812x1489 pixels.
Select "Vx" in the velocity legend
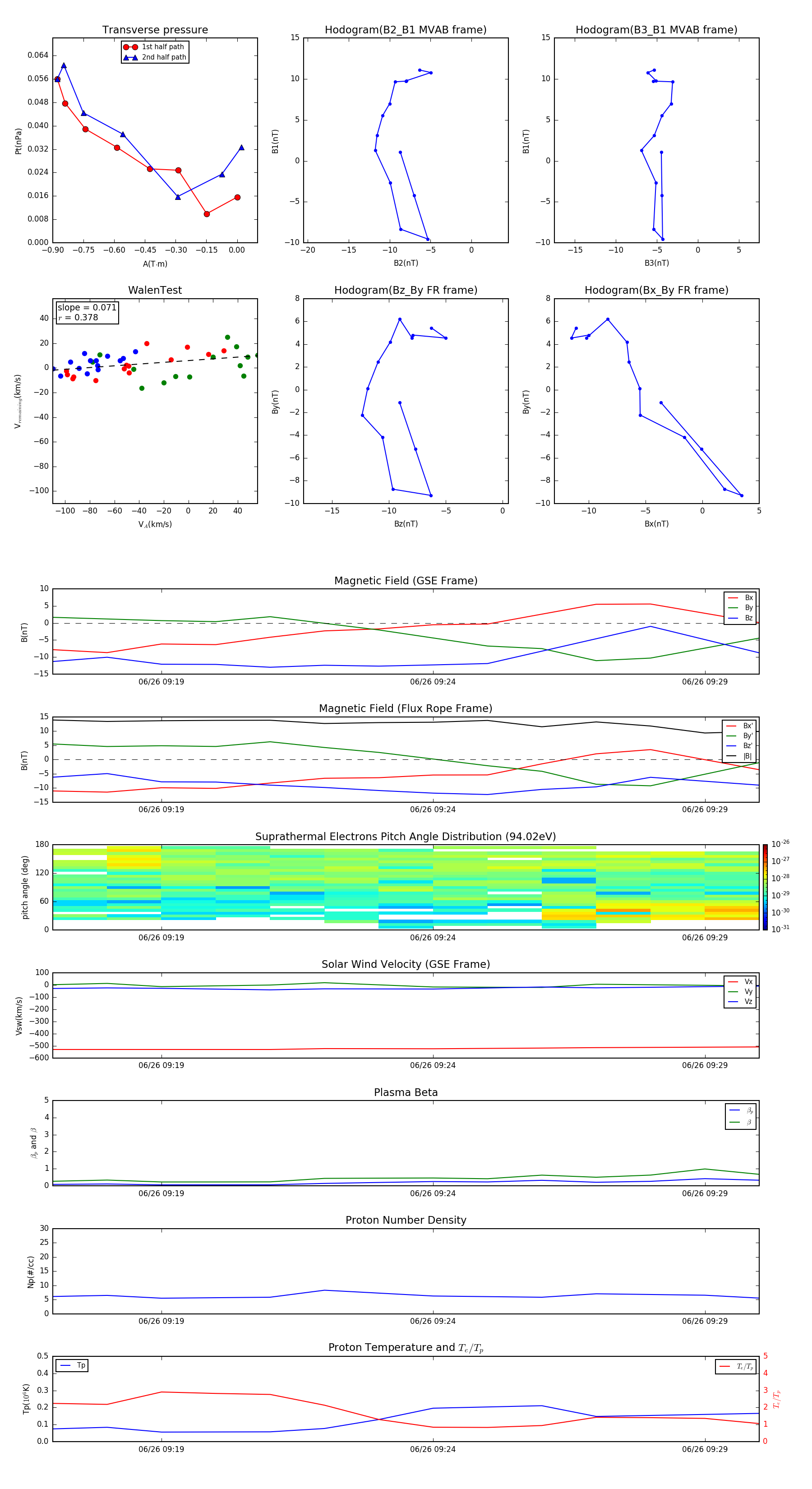(x=741, y=981)
